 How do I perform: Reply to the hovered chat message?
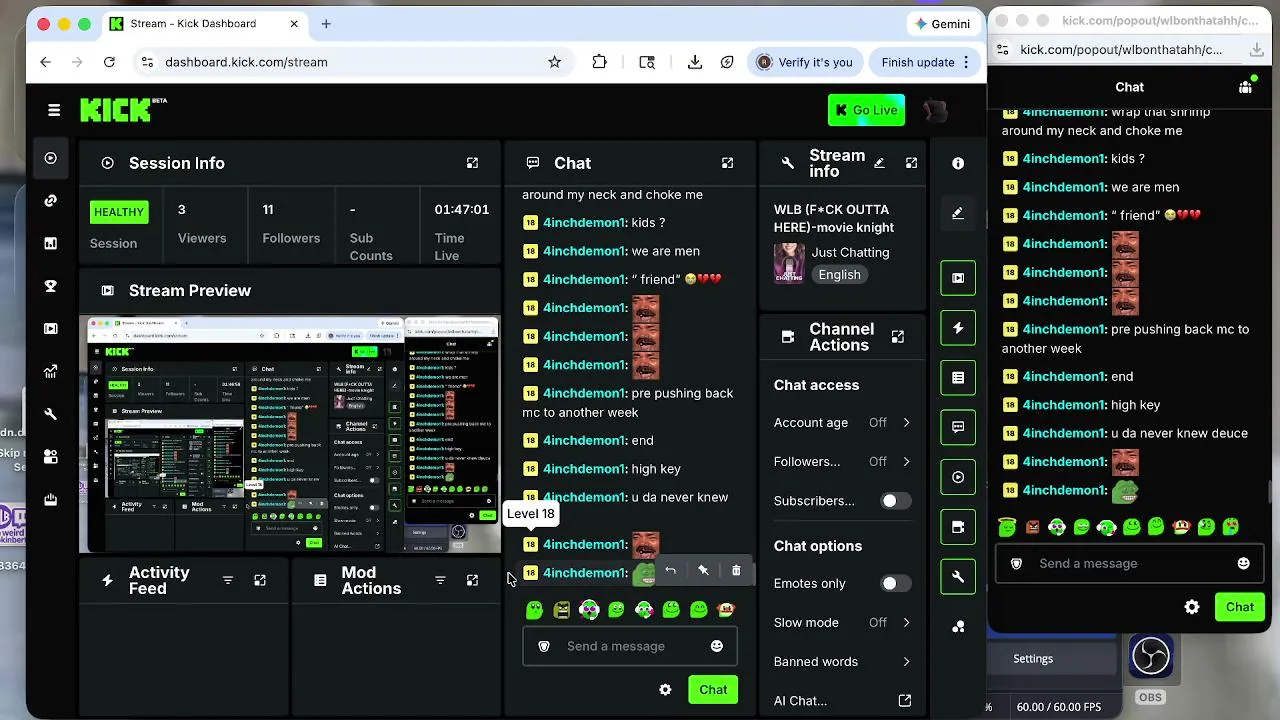point(670,570)
